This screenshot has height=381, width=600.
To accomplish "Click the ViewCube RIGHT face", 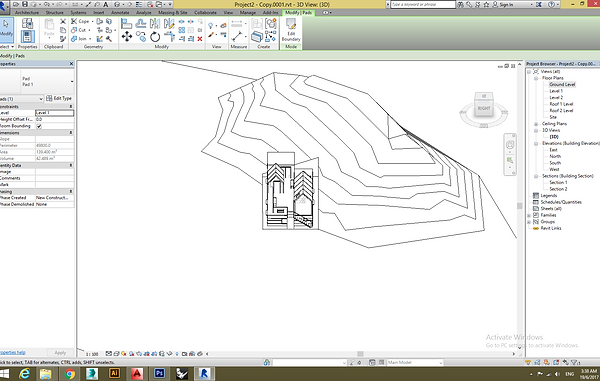I will pos(484,108).
